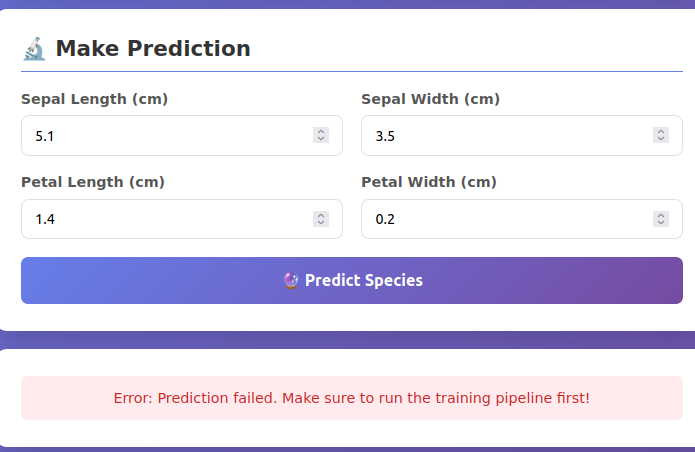The image size is (695, 452).
Task: Step Petal Width down with spinner arrow
Action: [x=661, y=223]
